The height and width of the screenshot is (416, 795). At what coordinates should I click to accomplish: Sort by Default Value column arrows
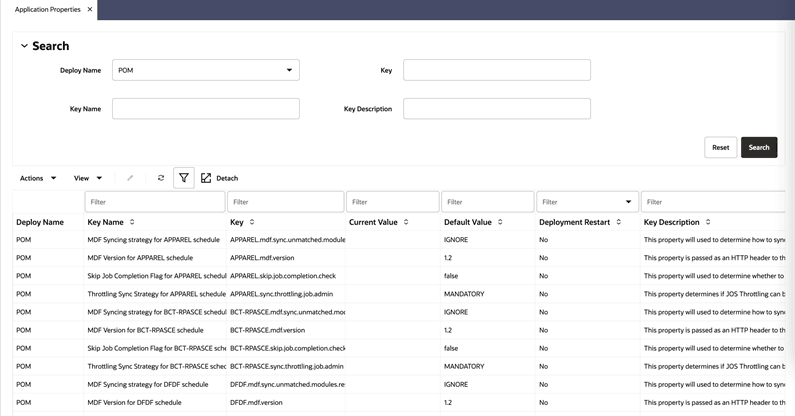(x=500, y=222)
